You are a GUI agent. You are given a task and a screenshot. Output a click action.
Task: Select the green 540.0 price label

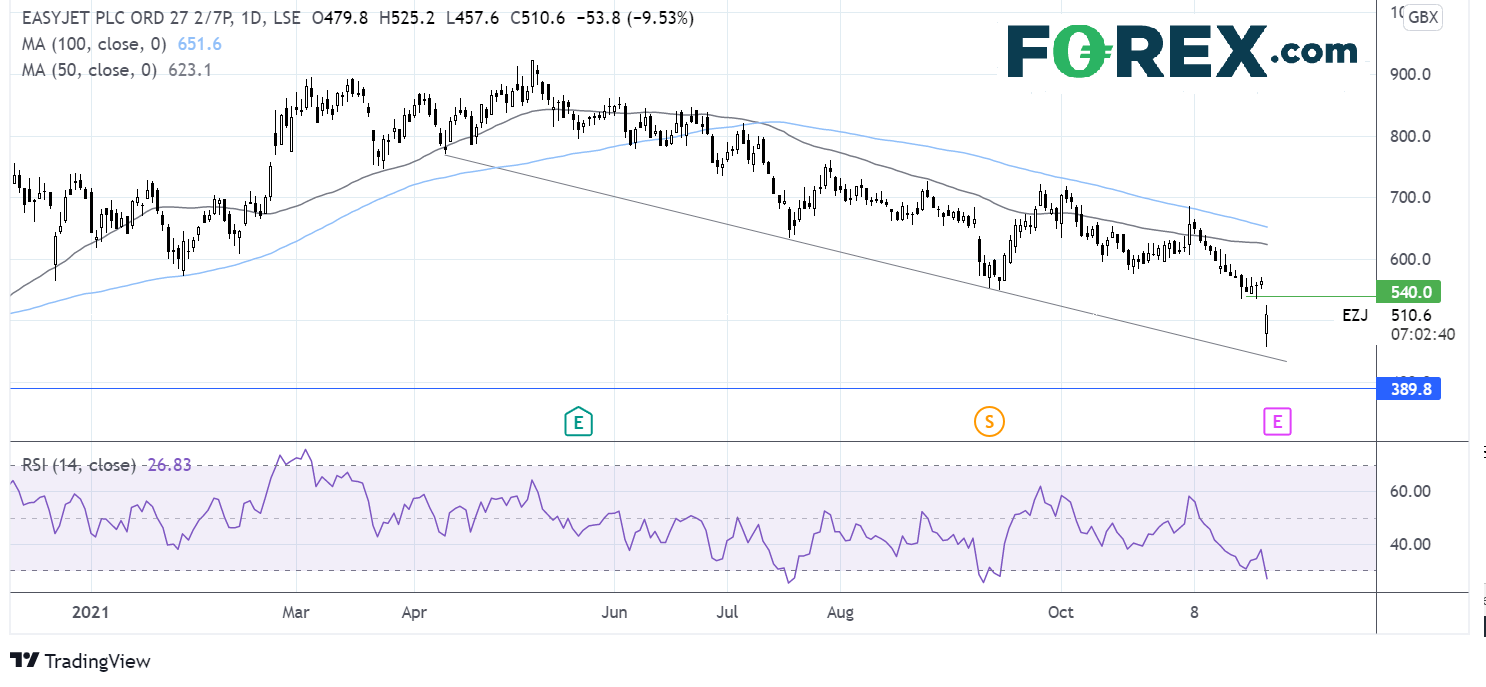click(1408, 292)
